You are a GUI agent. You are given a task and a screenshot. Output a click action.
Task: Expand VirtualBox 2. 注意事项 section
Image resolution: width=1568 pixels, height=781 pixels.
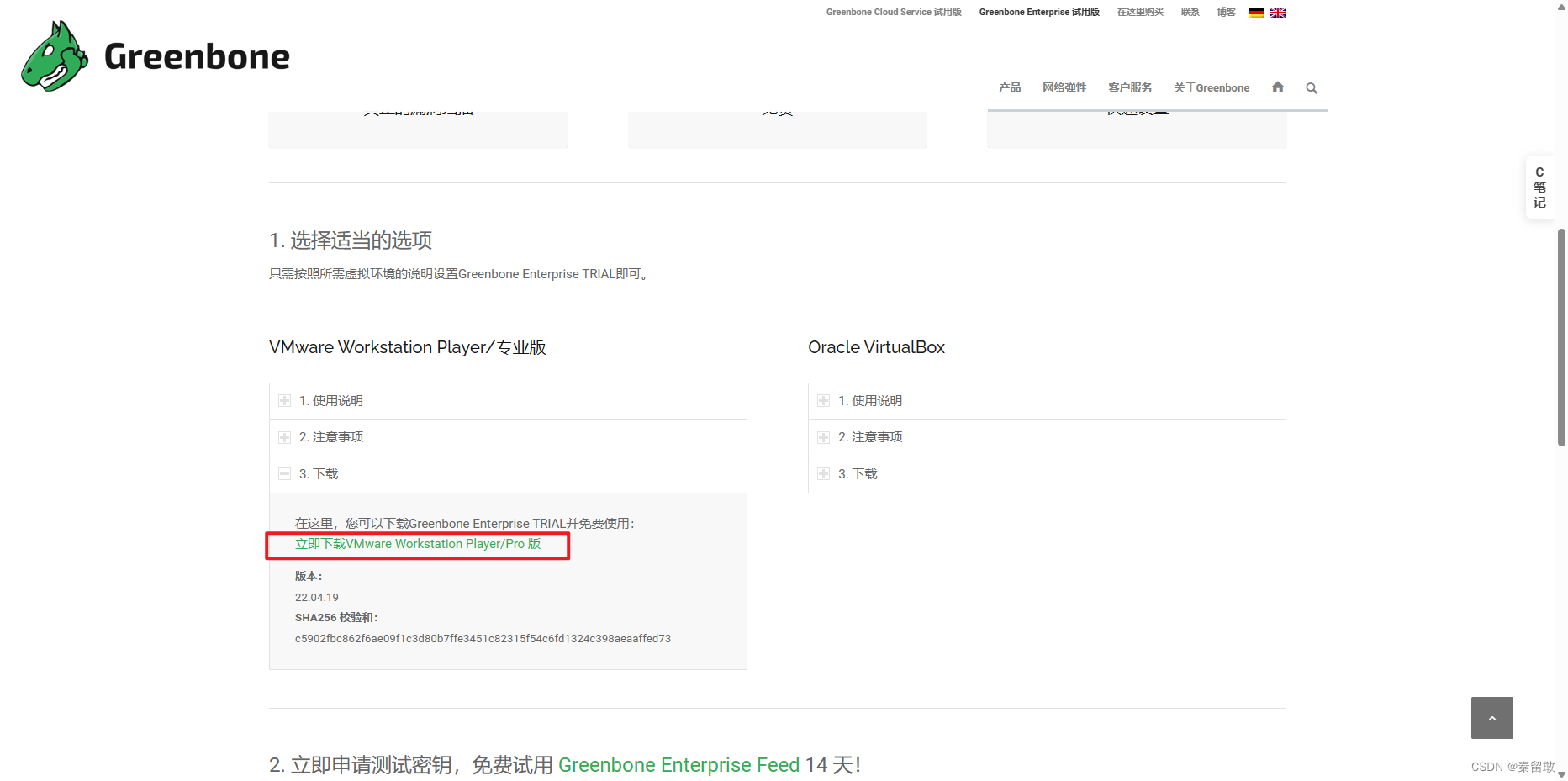pos(1047,437)
